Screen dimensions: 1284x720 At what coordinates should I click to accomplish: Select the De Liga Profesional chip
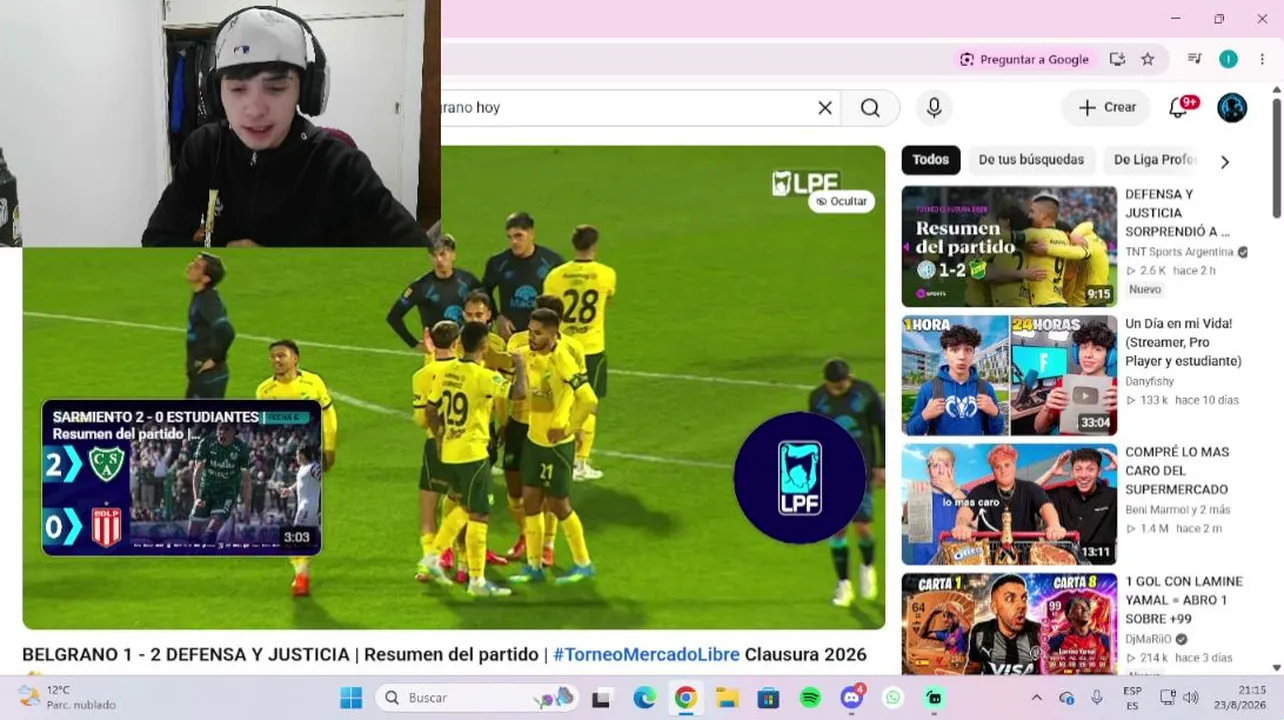1153,160
